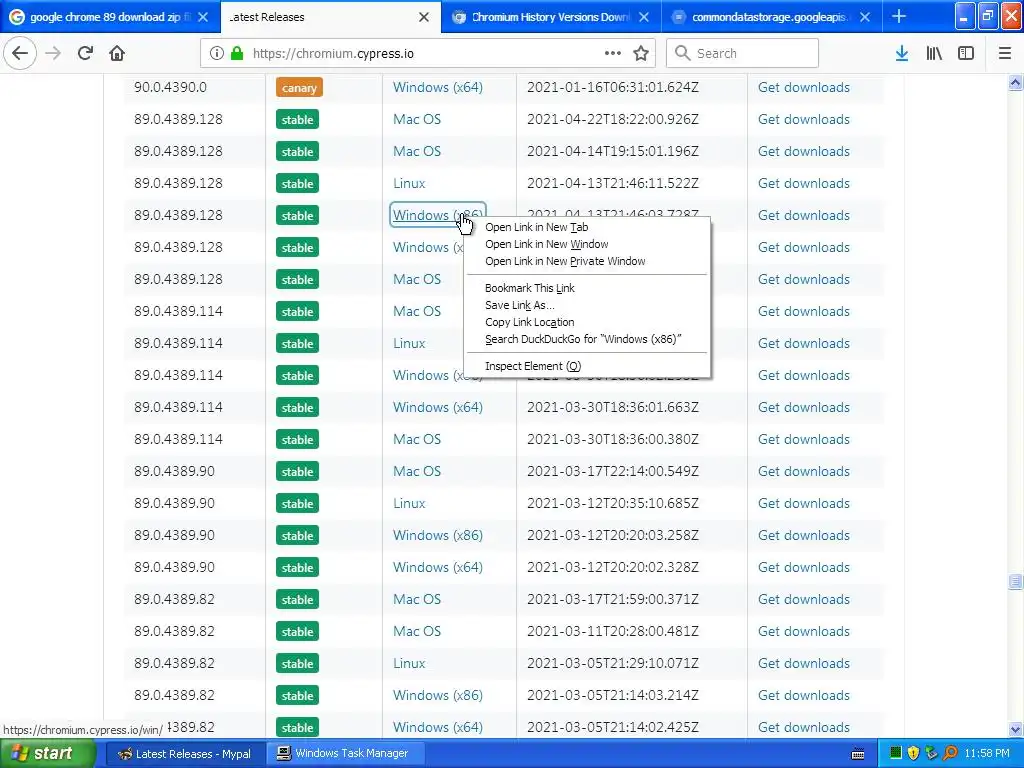Show site information icon in address bar
The width and height of the screenshot is (1024, 768).
(217, 53)
